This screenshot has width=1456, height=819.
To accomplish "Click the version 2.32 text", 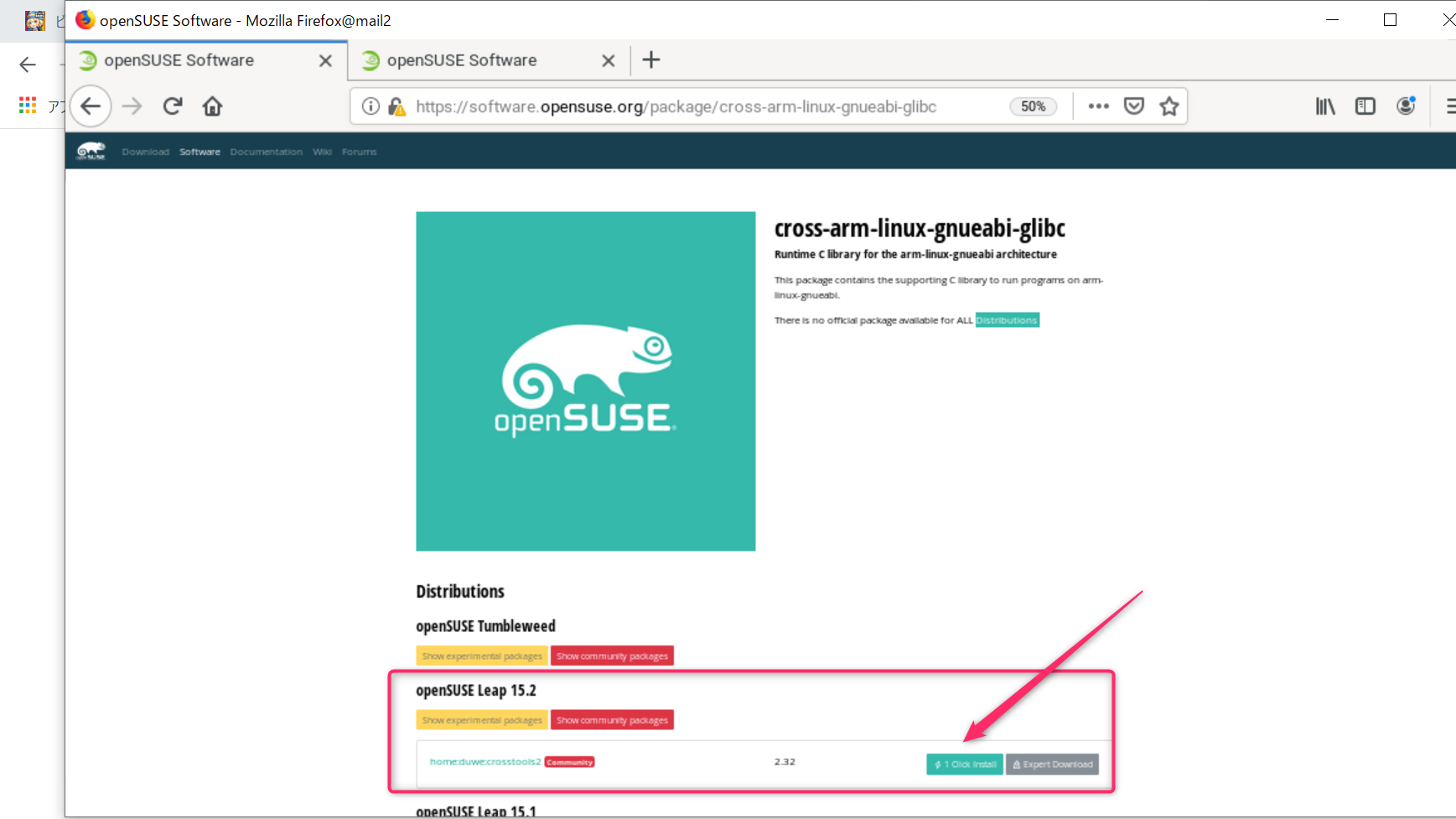I will (785, 762).
